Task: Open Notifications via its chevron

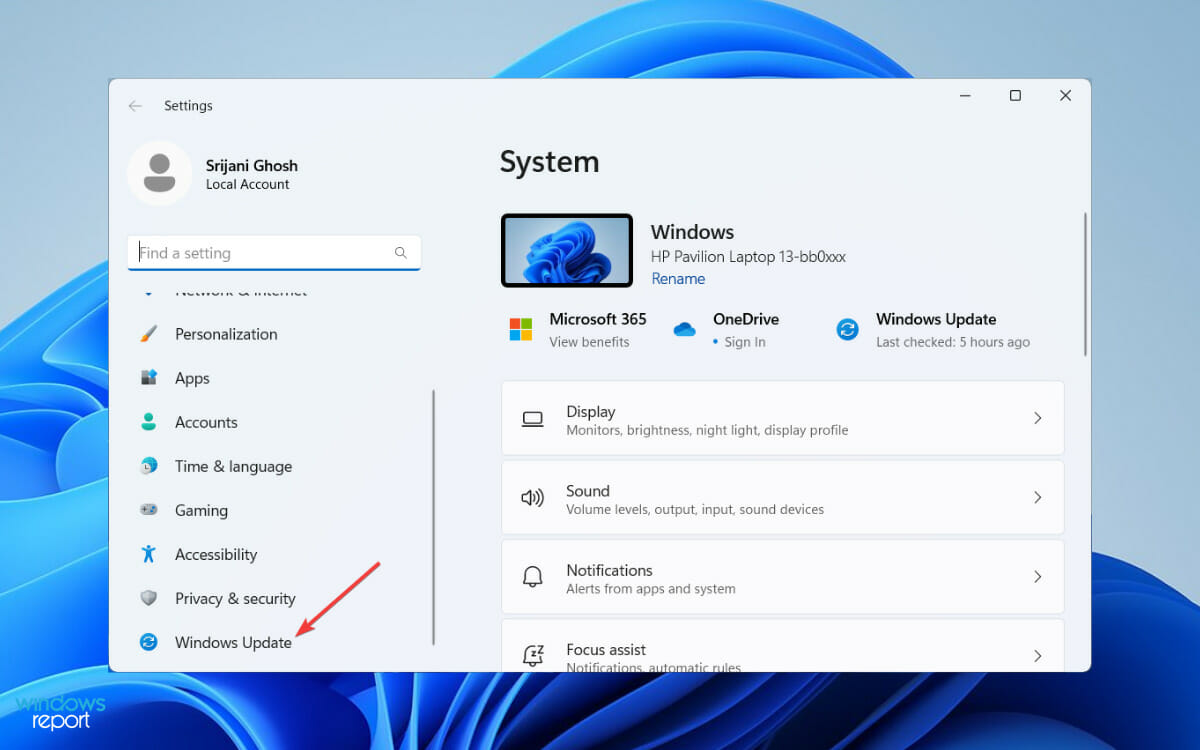Action: pos(1037,577)
